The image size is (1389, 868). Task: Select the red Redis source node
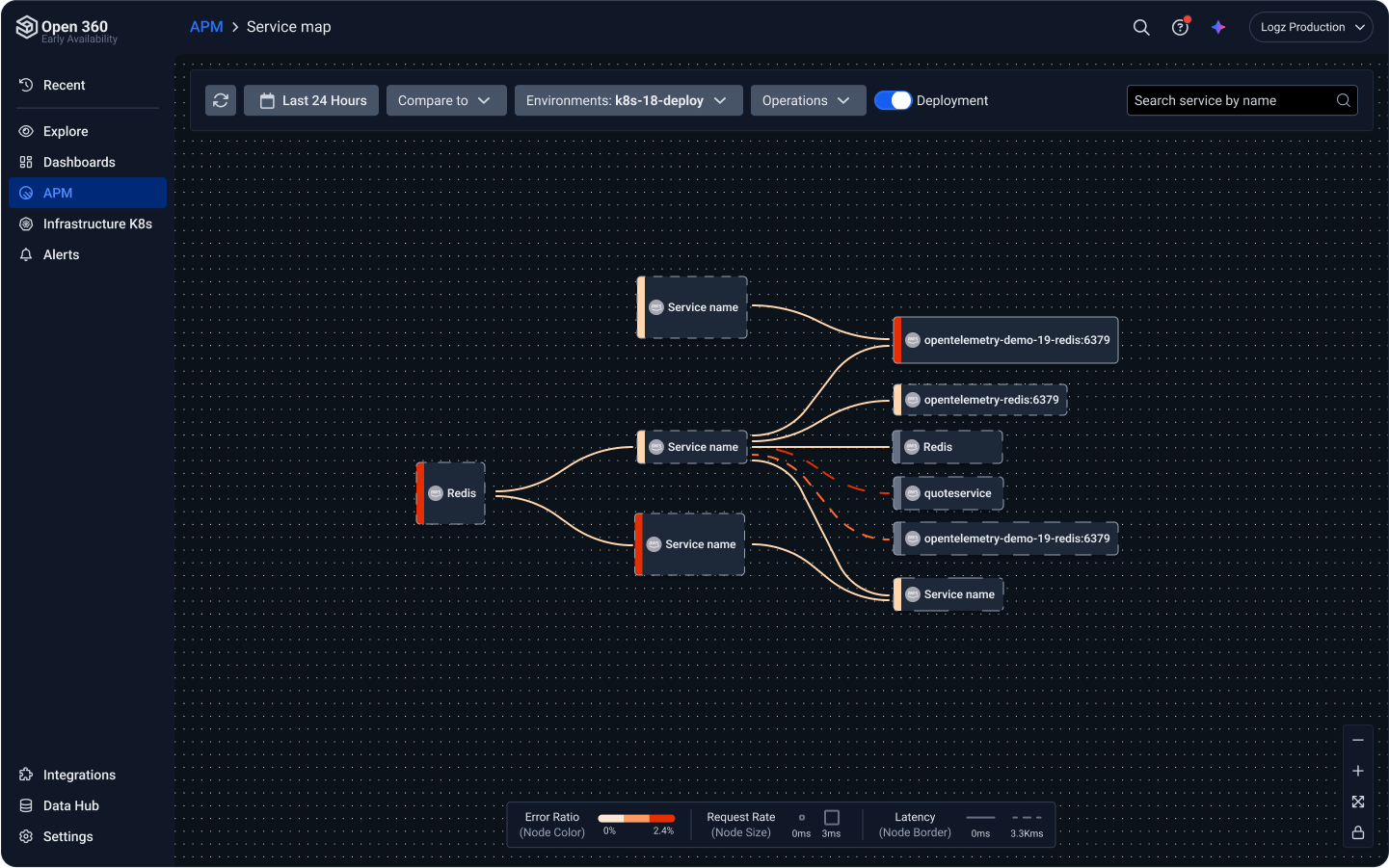click(x=451, y=493)
